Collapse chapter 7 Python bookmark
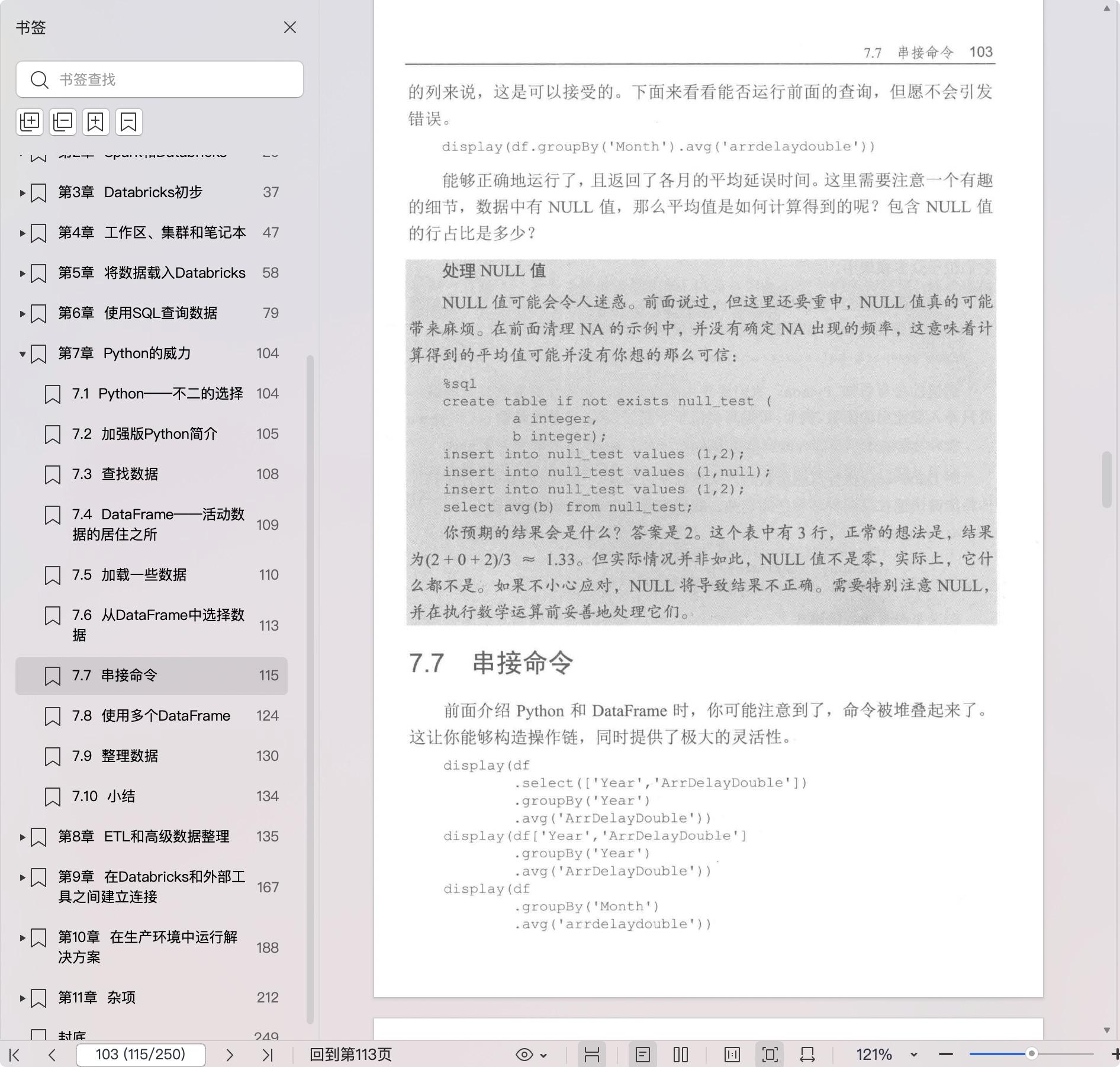 pos(22,354)
